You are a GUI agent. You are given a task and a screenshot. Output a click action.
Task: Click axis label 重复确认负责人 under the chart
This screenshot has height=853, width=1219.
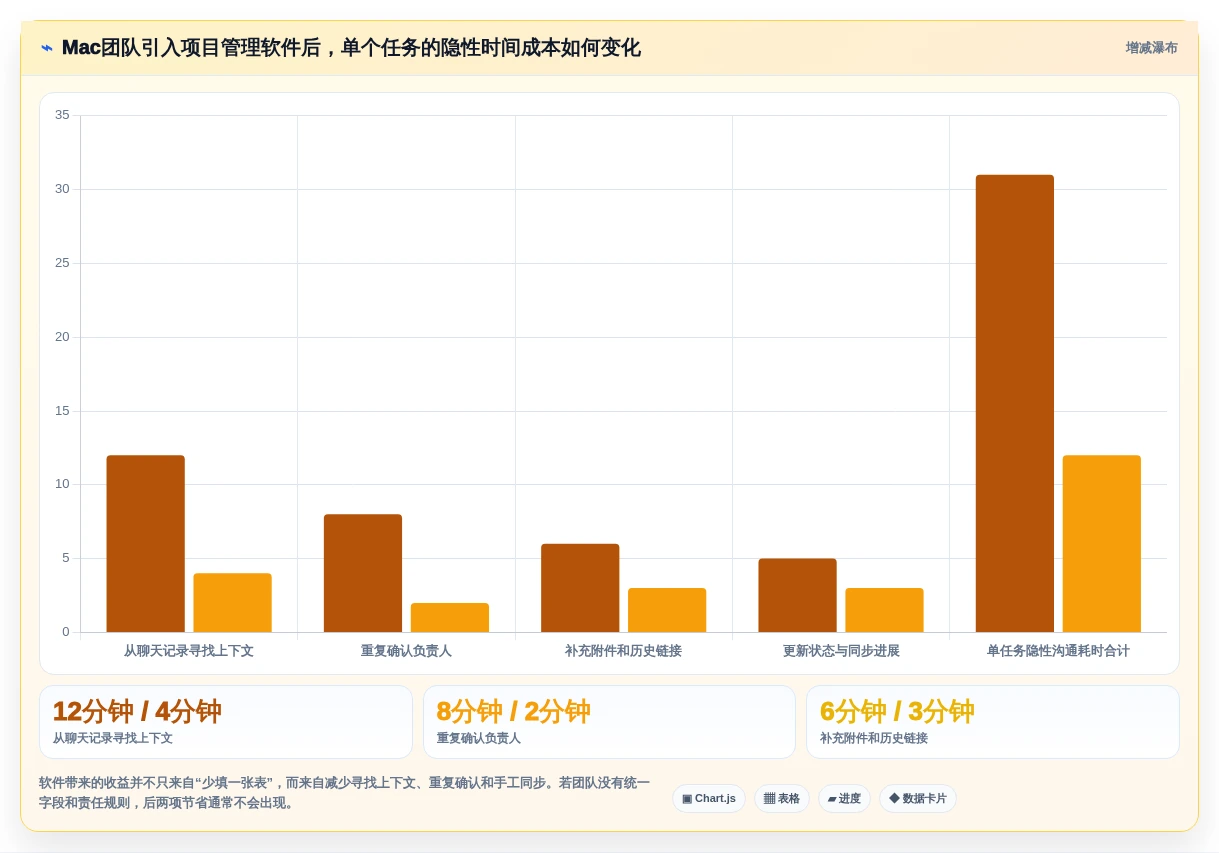pyautogui.click(x=406, y=651)
